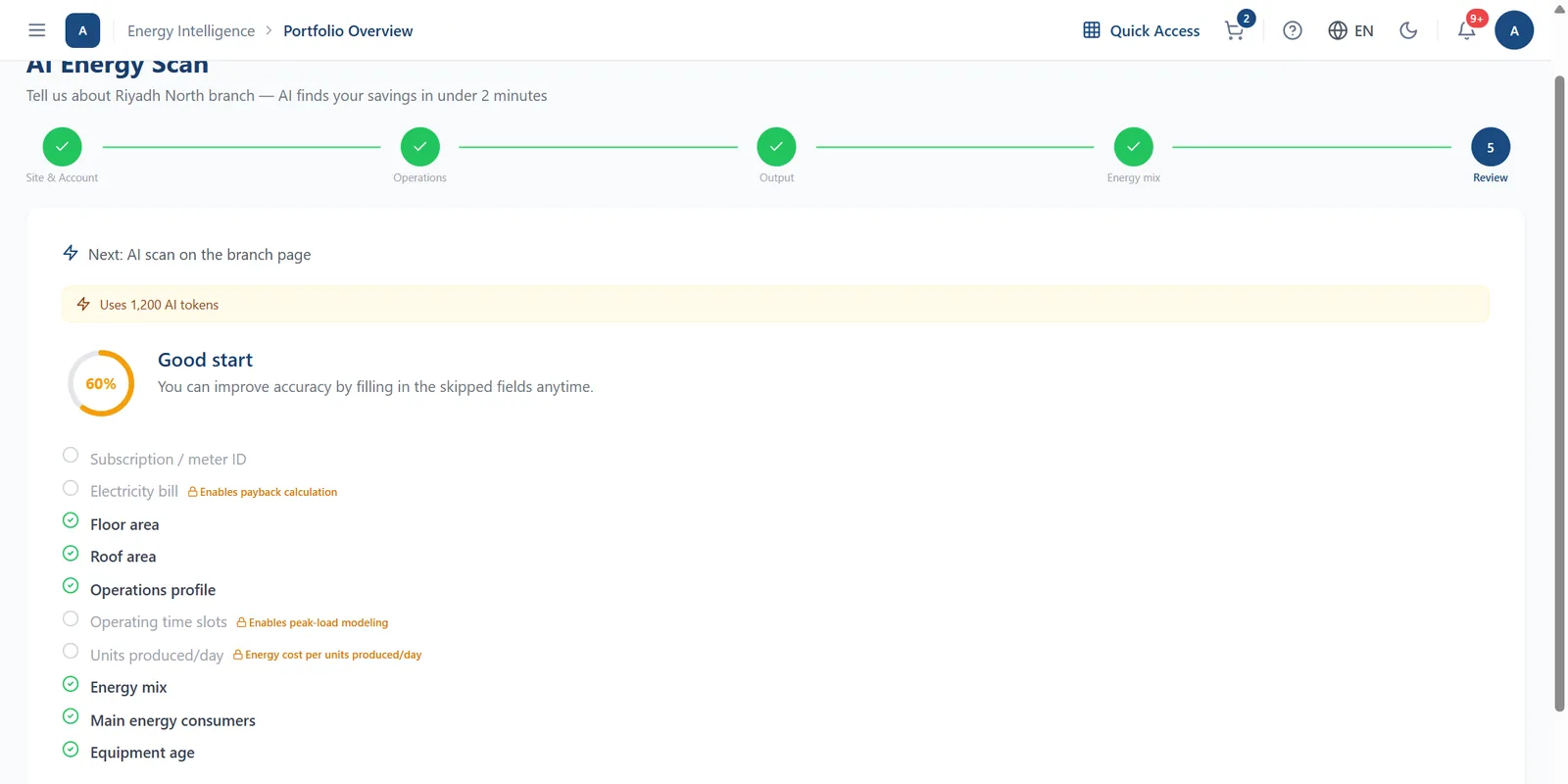Click the Electricity bill empty circle
The height and width of the screenshot is (784, 1568).
click(71, 488)
